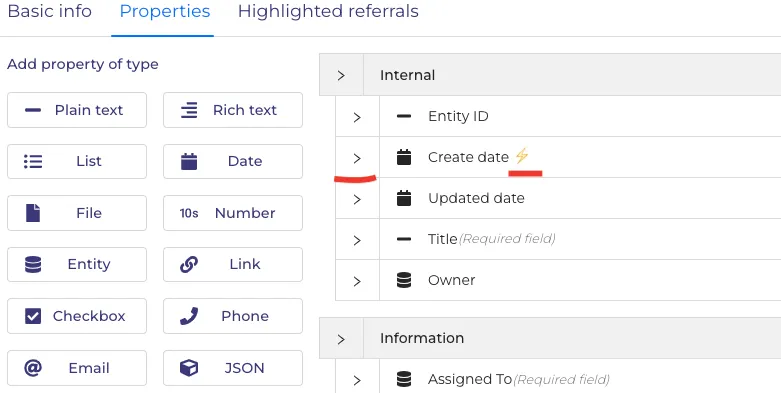
Task: Expand the Create date row chevron
Action: pos(357,158)
